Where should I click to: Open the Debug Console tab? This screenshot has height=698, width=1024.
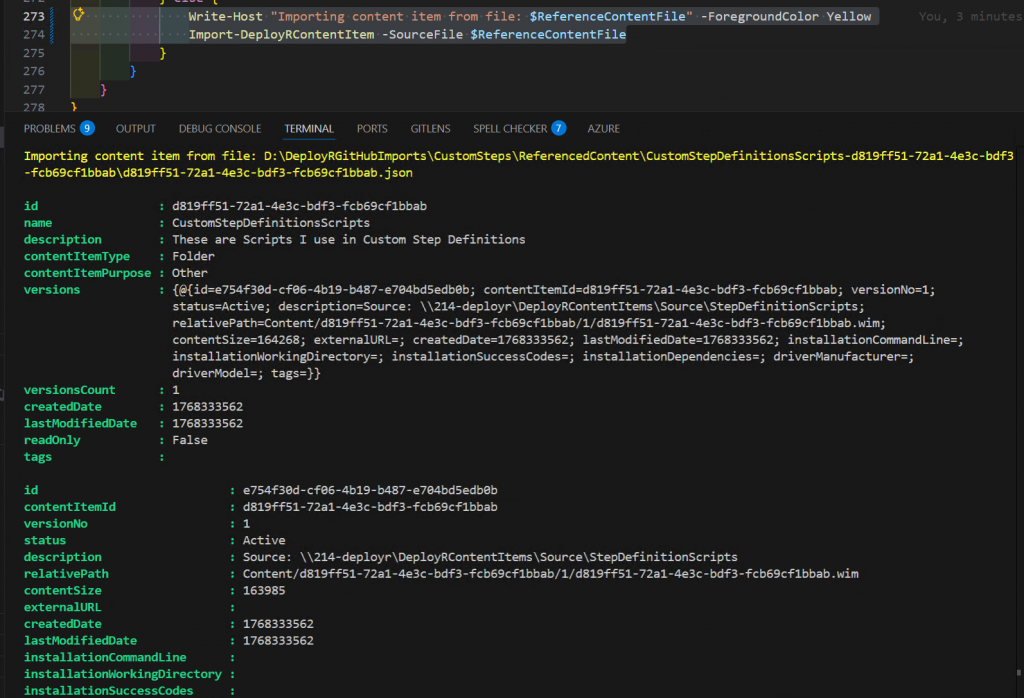coord(220,128)
